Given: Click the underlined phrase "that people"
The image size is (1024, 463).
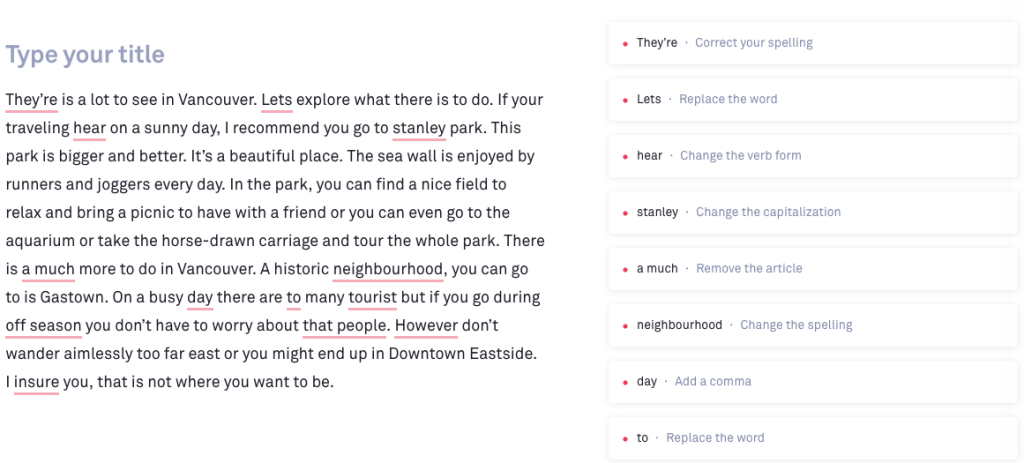Looking at the screenshot, I should tap(344, 325).
